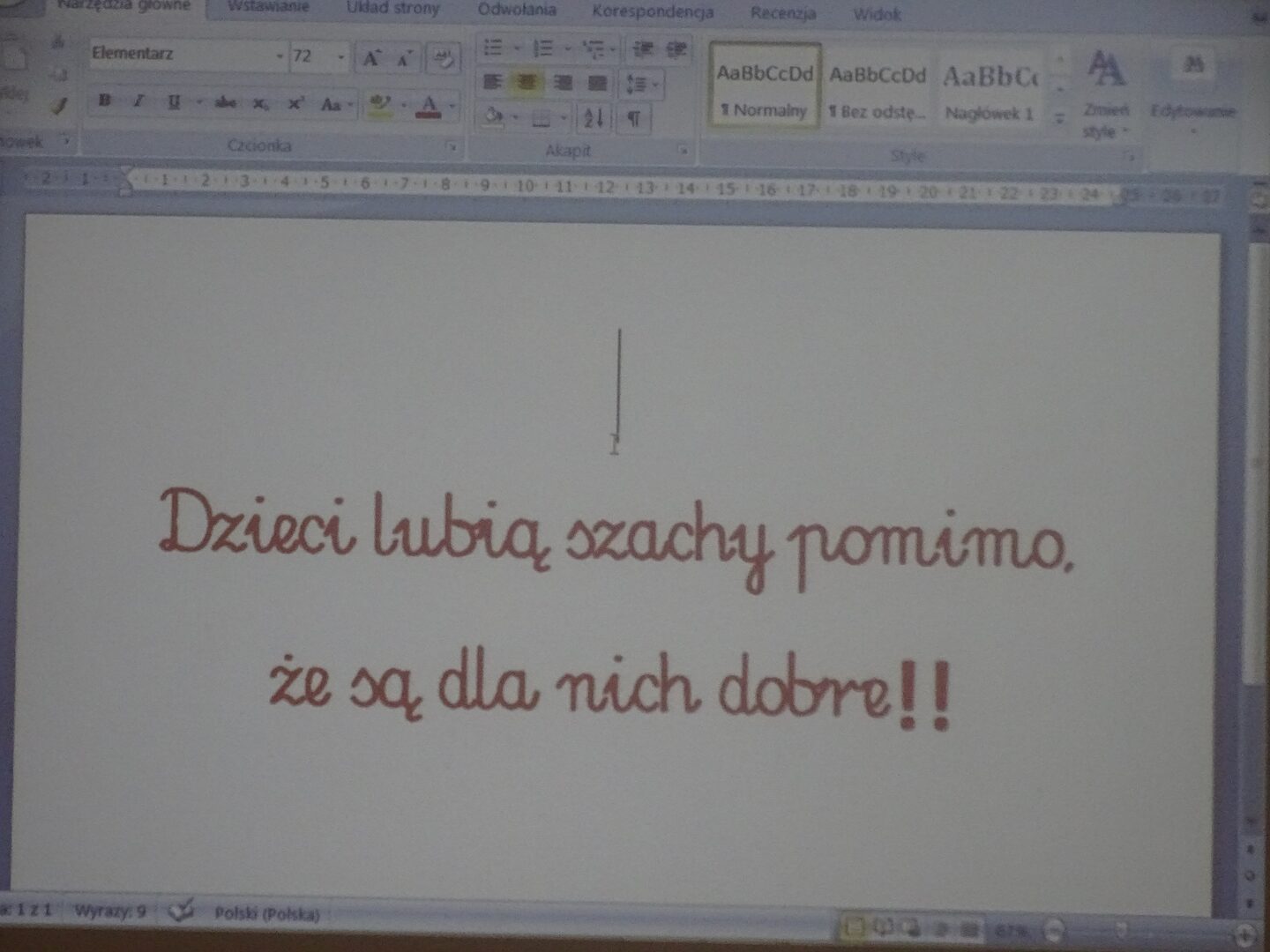The width and height of the screenshot is (1270, 952).
Task: Click the Sort A-Z icon
Action: coord(594,117)
